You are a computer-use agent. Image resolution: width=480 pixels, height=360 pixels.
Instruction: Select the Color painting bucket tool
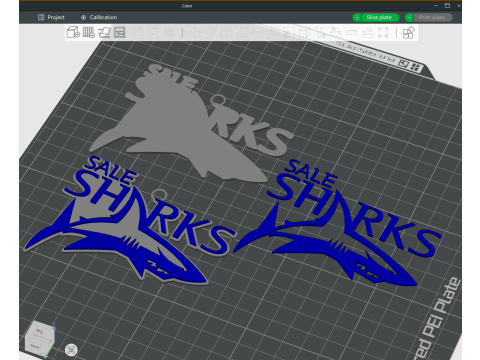click(335, 32)
